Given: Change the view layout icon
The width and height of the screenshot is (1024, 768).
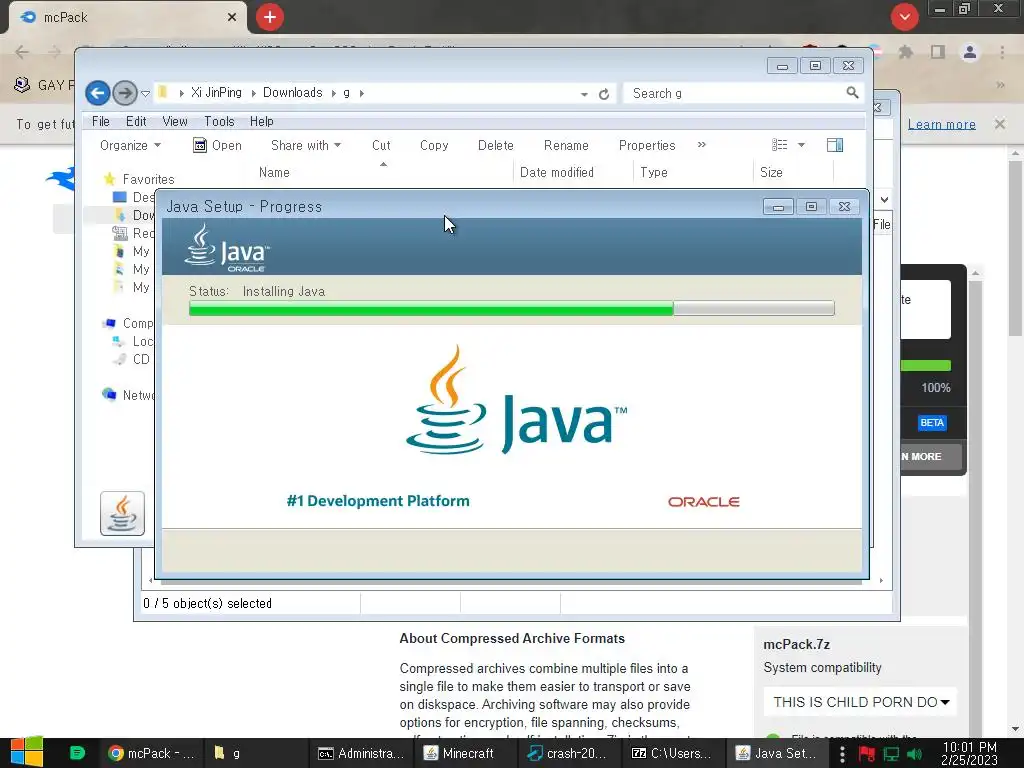Looking at the screenshot, I should (x=780, y=145).
